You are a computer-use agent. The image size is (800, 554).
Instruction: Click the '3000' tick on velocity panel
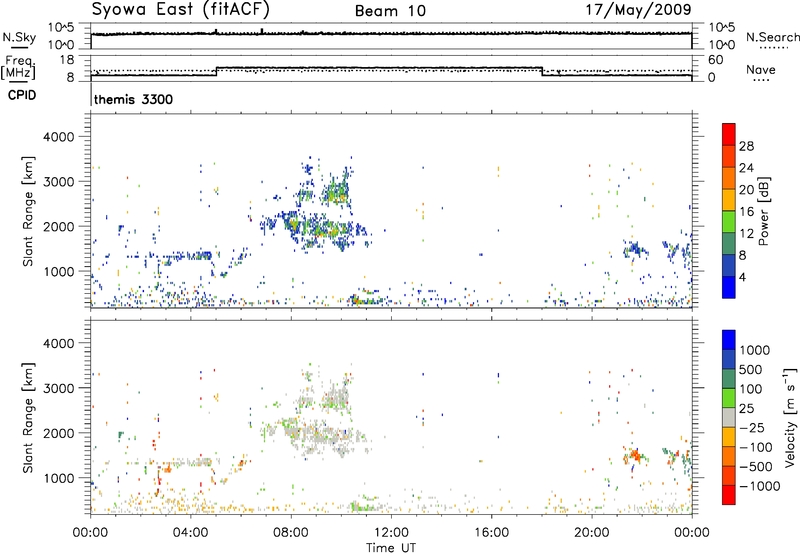pos(59,388)
